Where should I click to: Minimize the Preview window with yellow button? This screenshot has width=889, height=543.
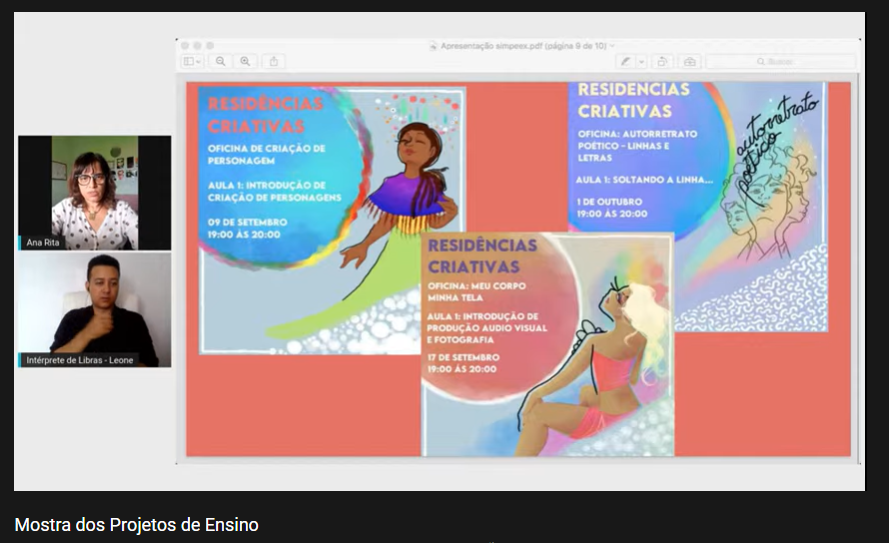click(x=197, y=46)
